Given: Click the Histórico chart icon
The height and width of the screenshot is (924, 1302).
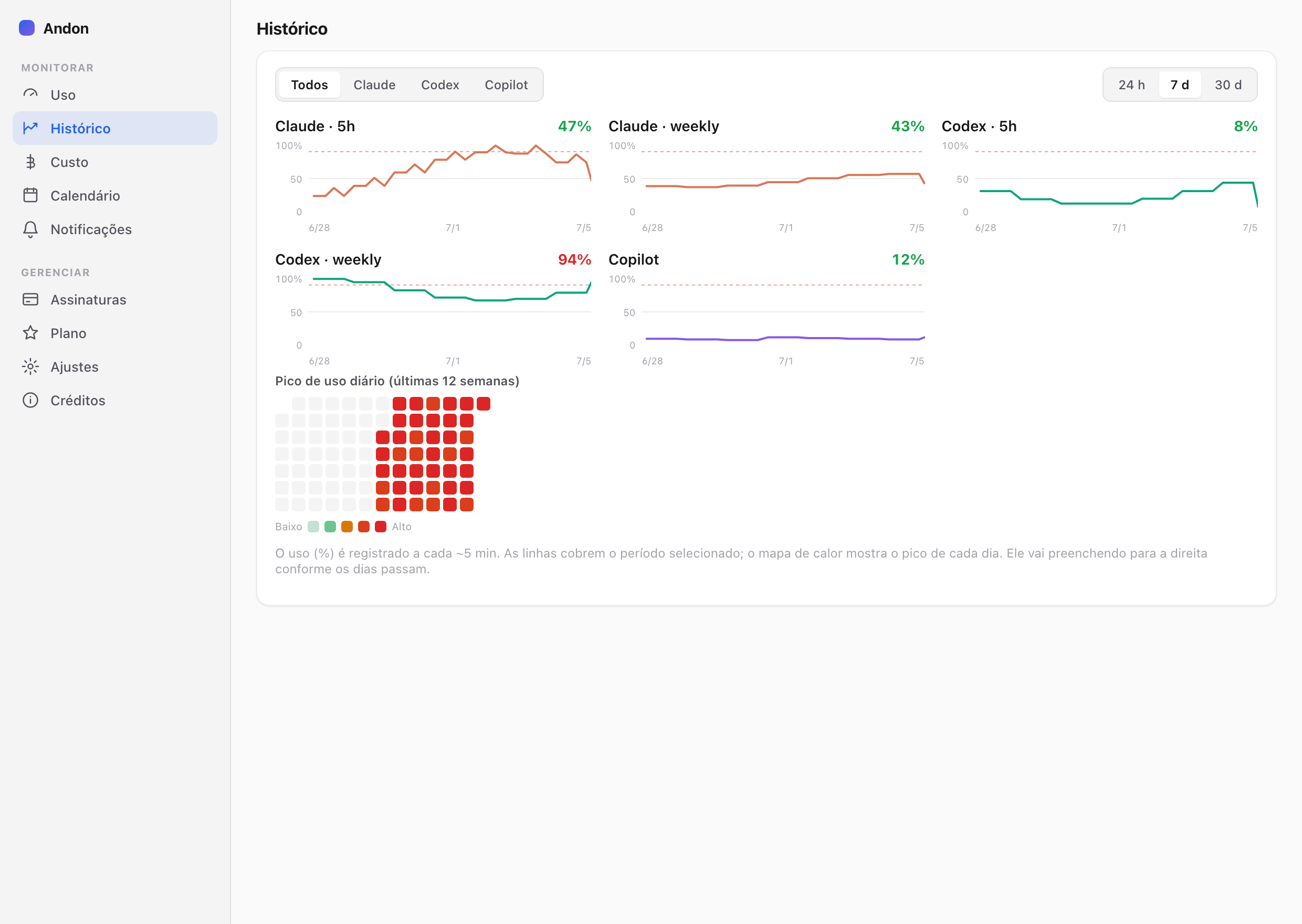Looking at the screenshot, I should [30, 128].
